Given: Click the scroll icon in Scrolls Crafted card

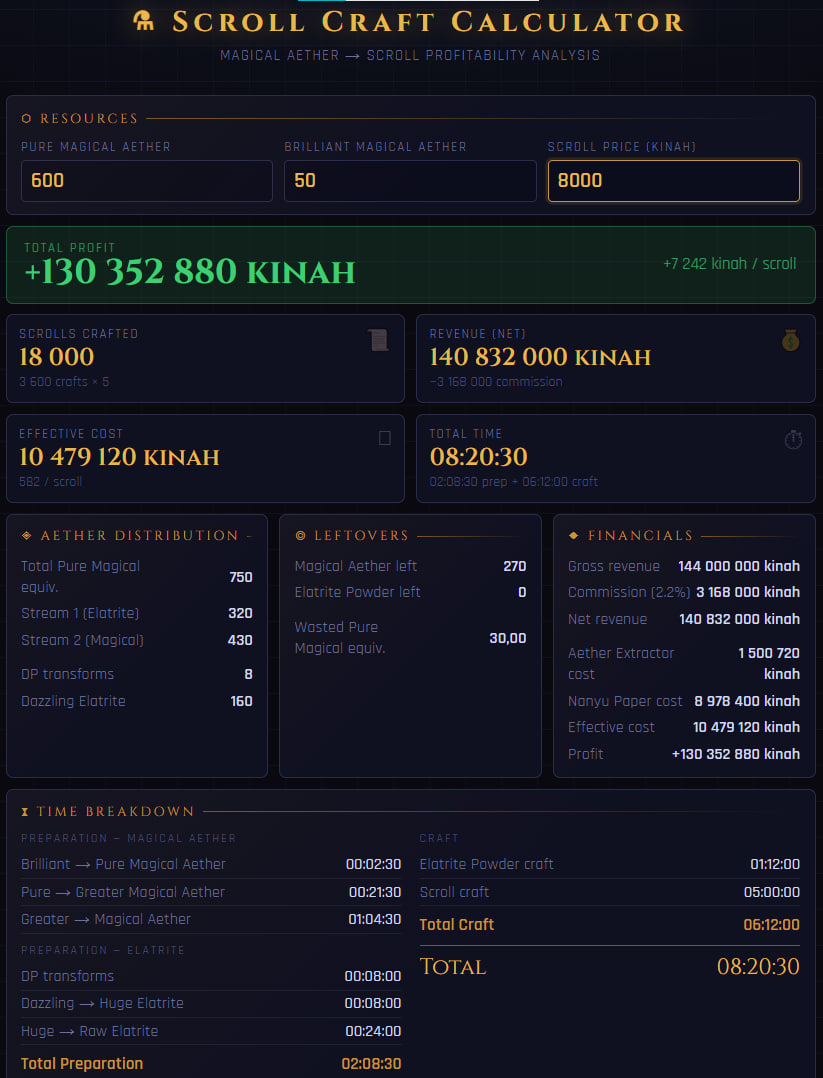Looking at the screenshot, I should [x=378, y=340].
